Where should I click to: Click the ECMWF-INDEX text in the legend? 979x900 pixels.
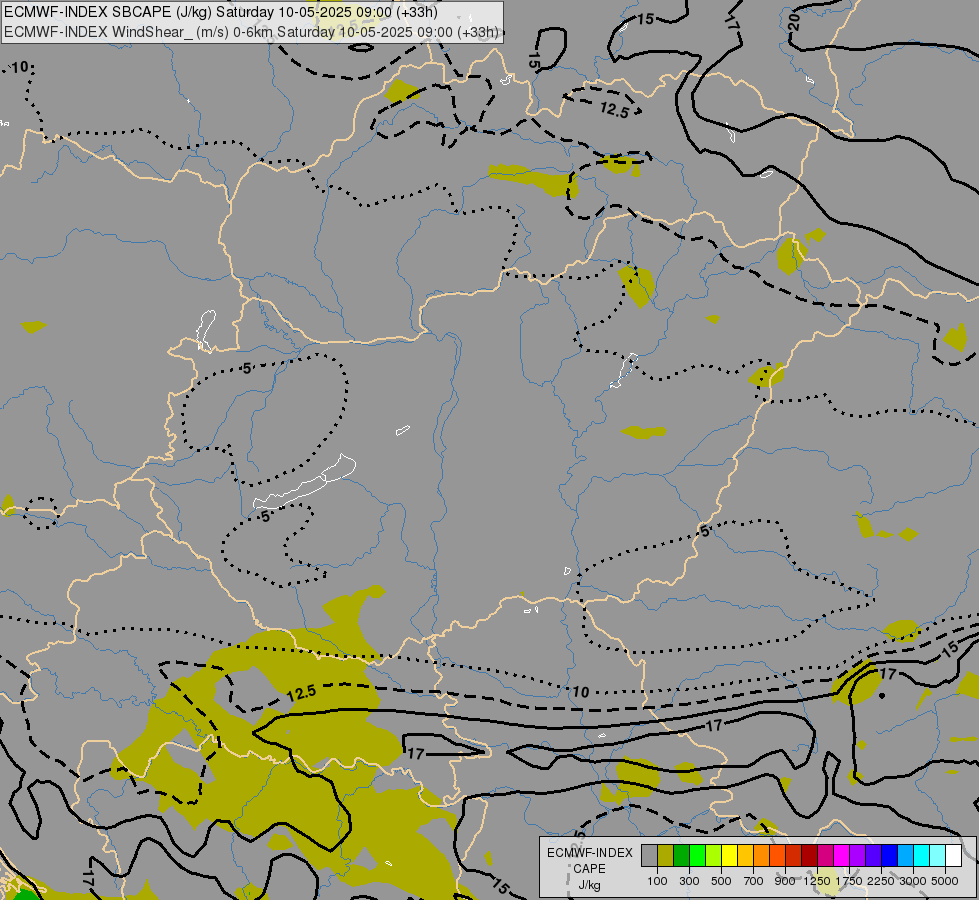[589, 853]
